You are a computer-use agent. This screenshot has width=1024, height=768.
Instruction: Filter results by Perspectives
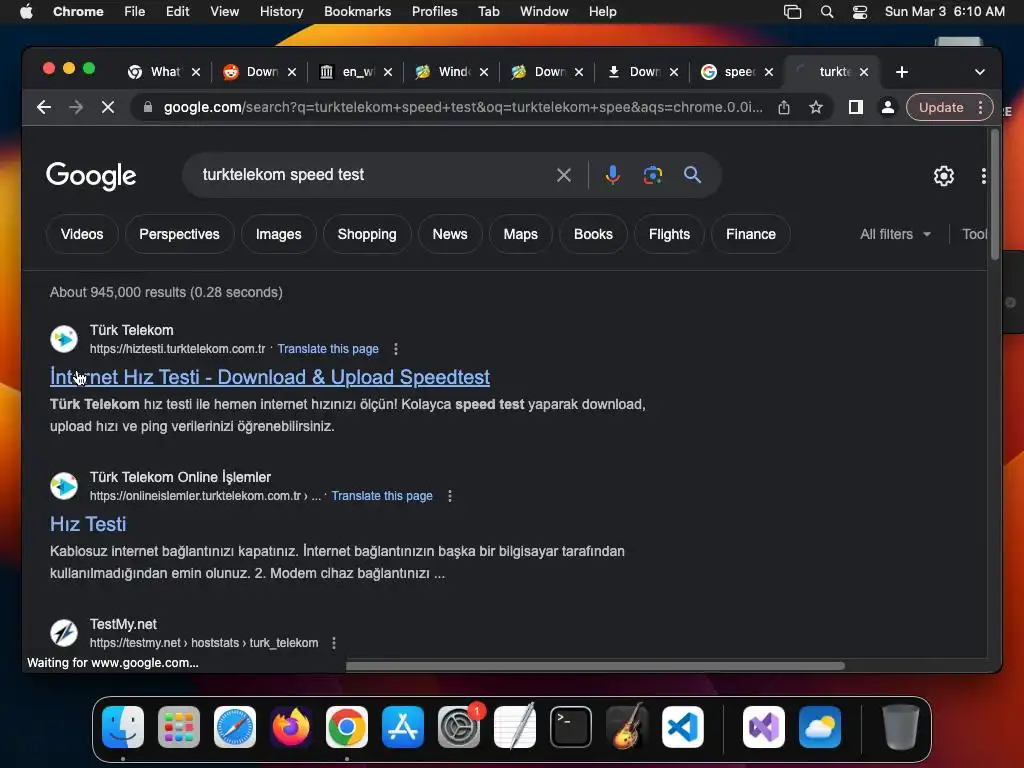pos(179,234)
